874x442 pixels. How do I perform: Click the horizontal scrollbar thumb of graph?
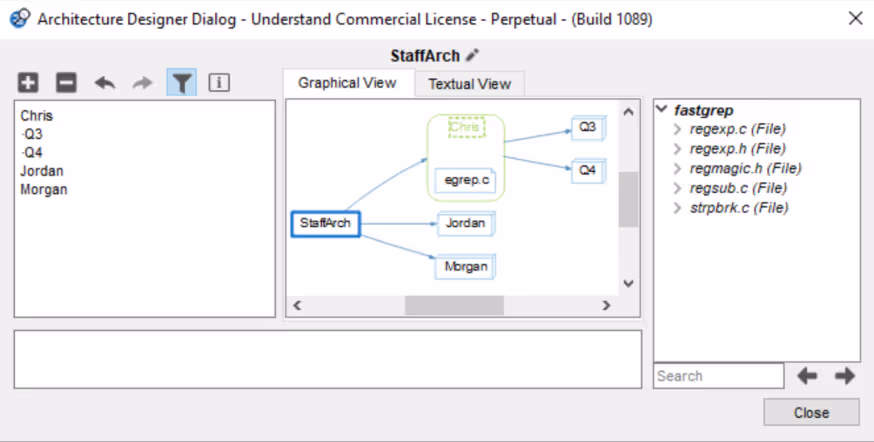tap(454, 305)
